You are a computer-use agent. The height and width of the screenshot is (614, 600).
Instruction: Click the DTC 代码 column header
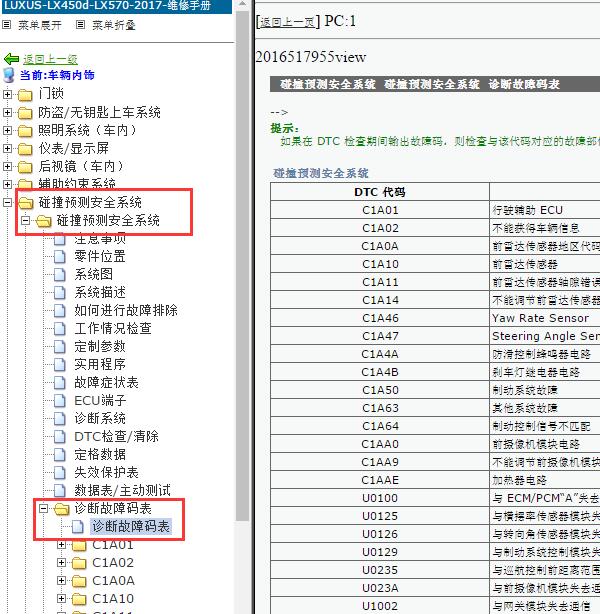coord(380,192)
